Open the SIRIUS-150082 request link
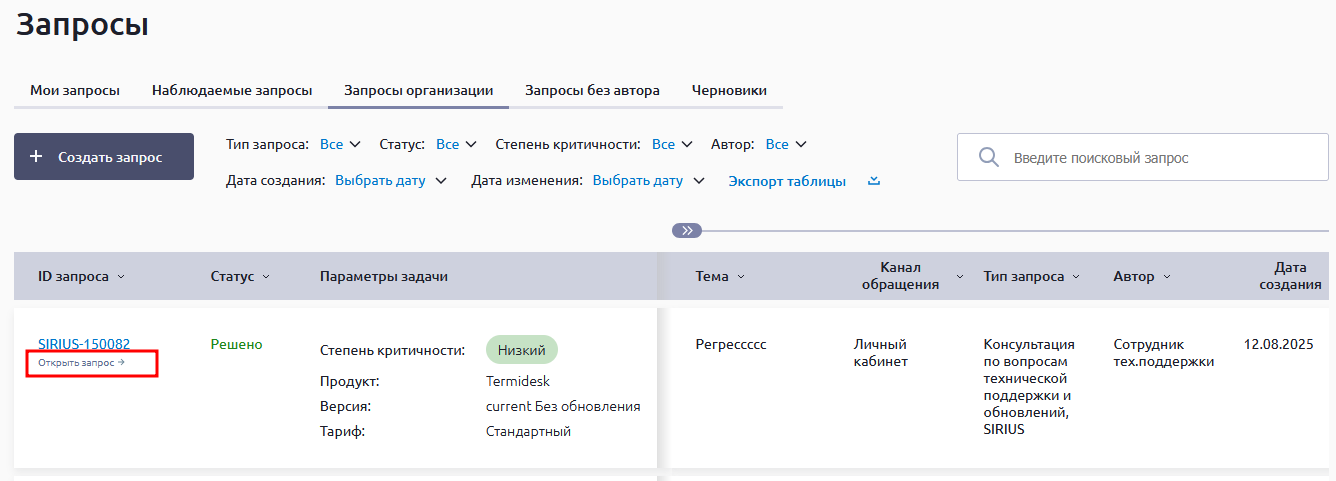The width and height of the screenshot is (1336, 481). coord(84,344)
